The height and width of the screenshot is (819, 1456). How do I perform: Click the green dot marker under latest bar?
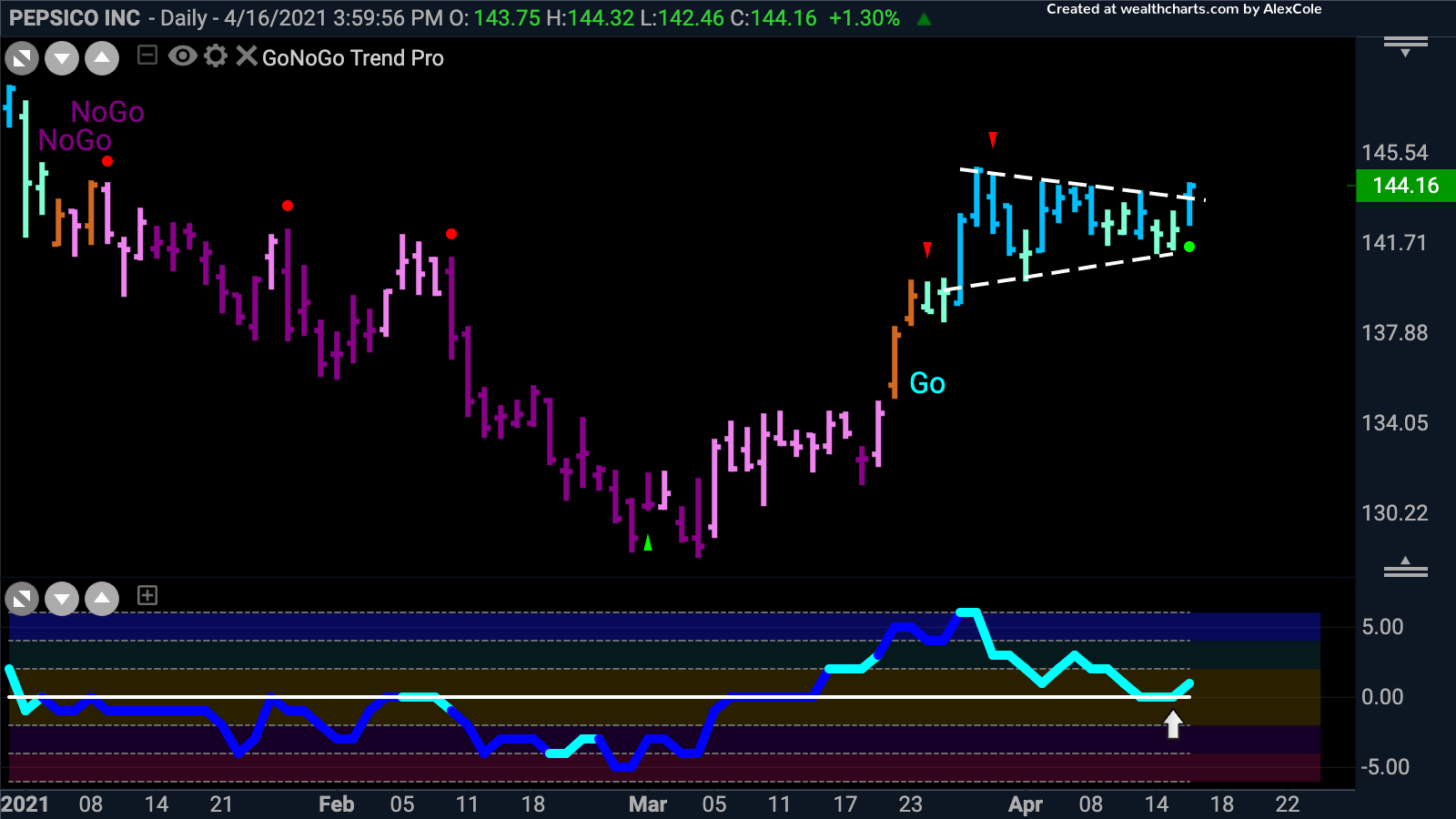coord(1189,247)
